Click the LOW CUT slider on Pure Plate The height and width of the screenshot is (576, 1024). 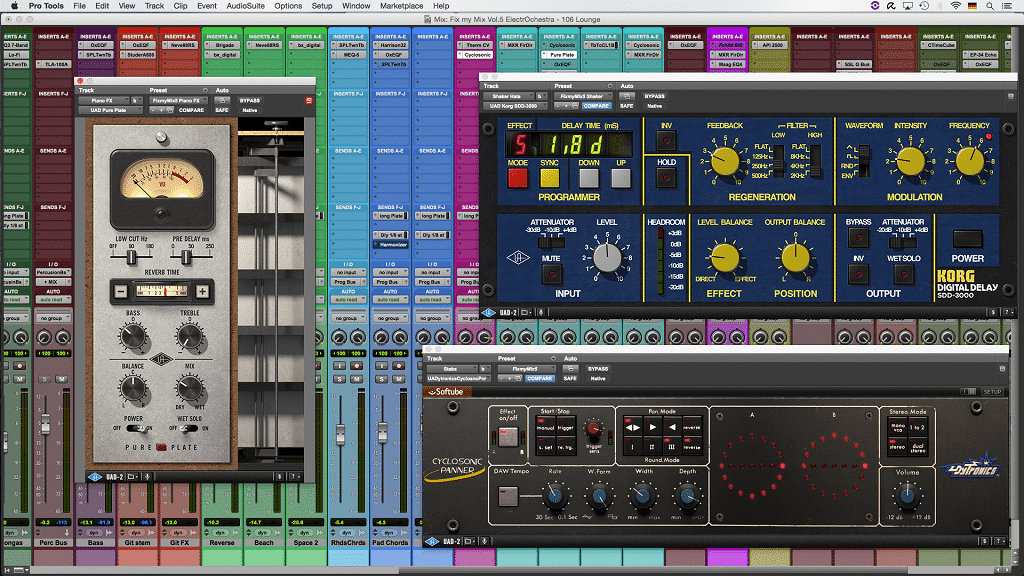(x=131, y=257)
